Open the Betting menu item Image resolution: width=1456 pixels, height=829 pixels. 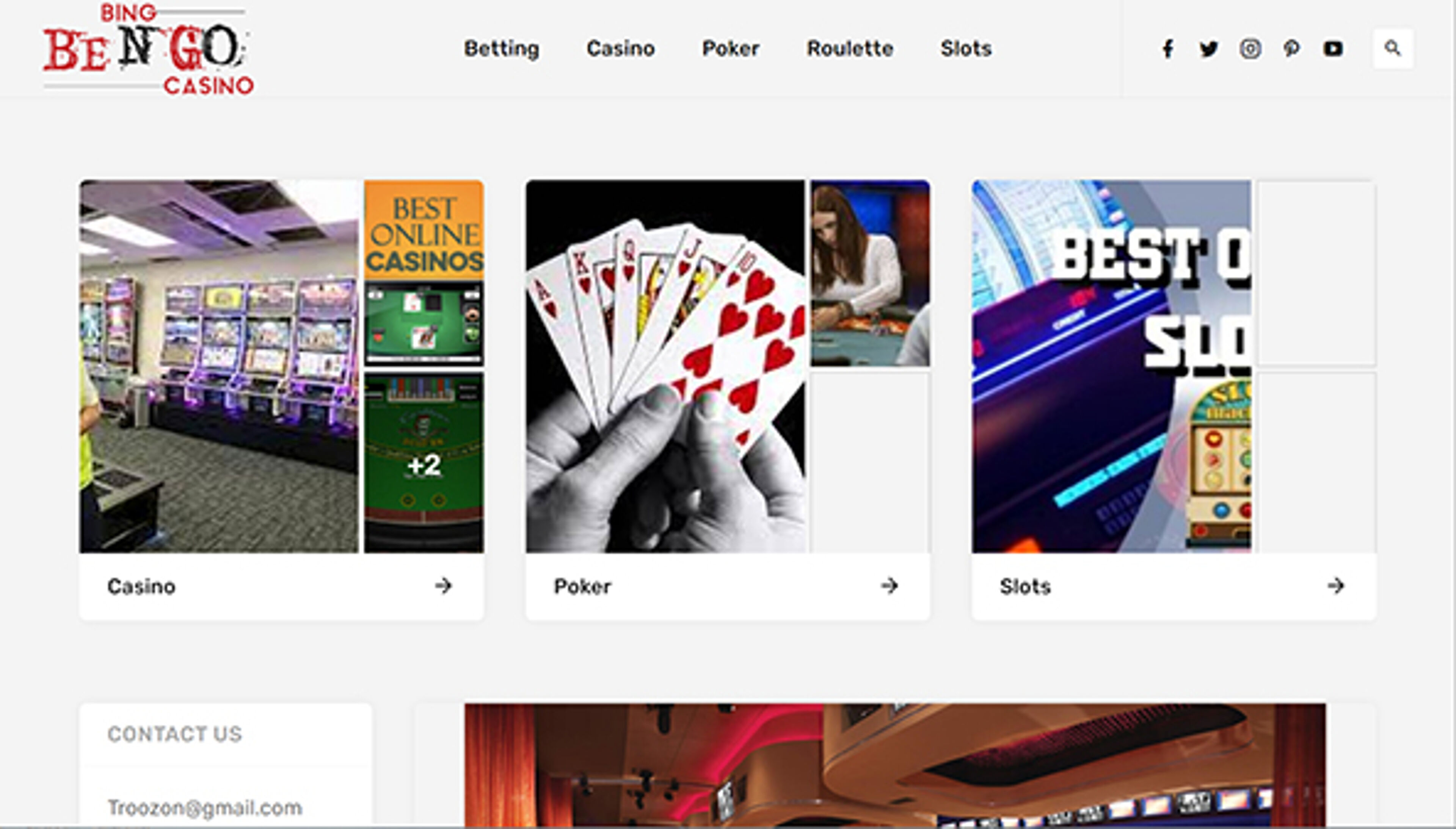coord(502,49)
